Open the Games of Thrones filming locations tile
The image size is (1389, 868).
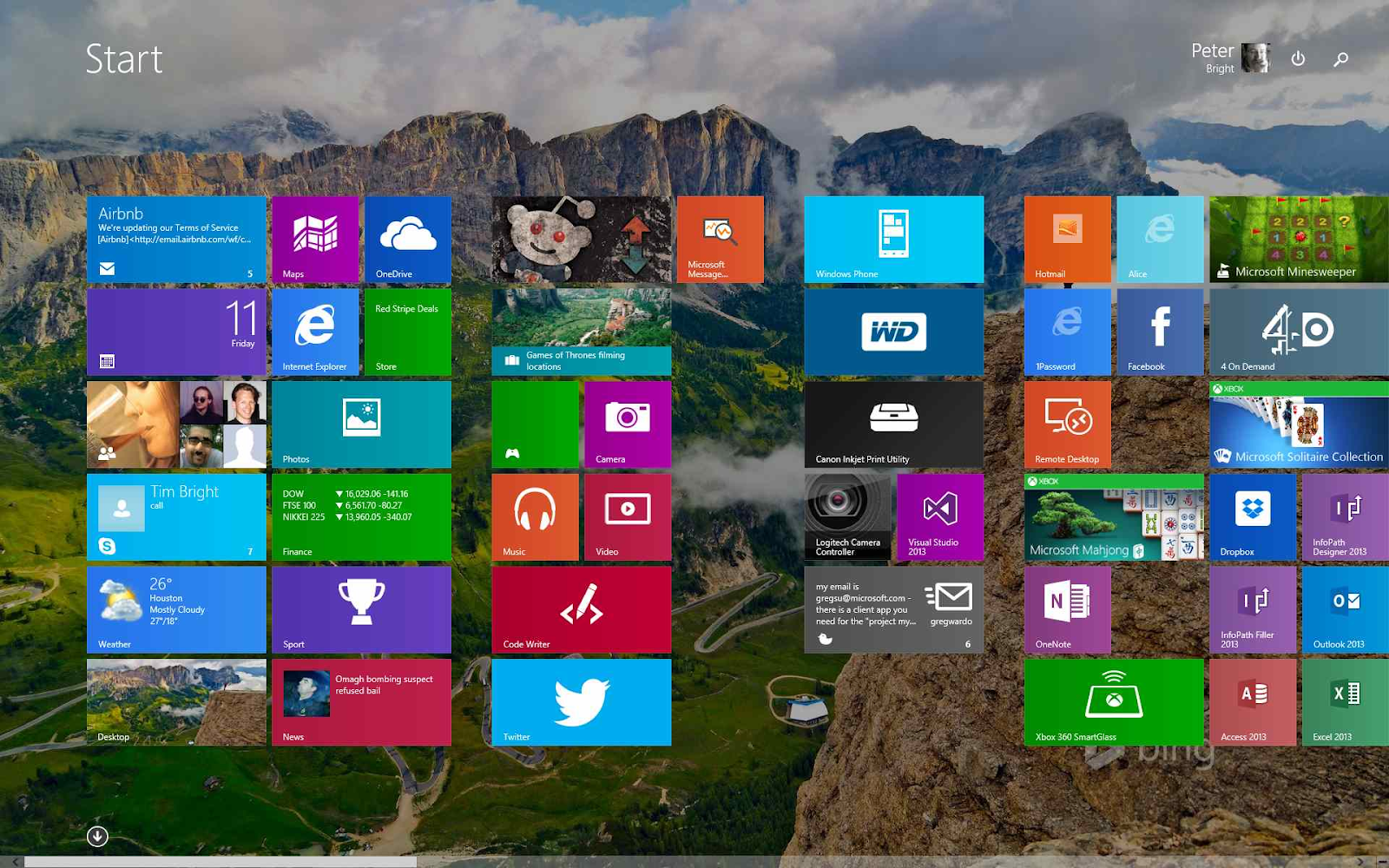582,332
